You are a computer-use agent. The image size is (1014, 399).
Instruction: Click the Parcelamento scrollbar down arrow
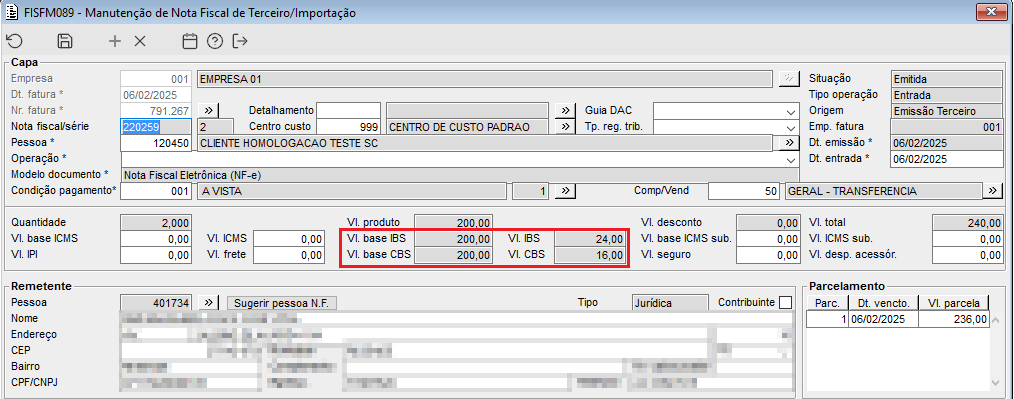pyautogui.click(x=996, y=383)
